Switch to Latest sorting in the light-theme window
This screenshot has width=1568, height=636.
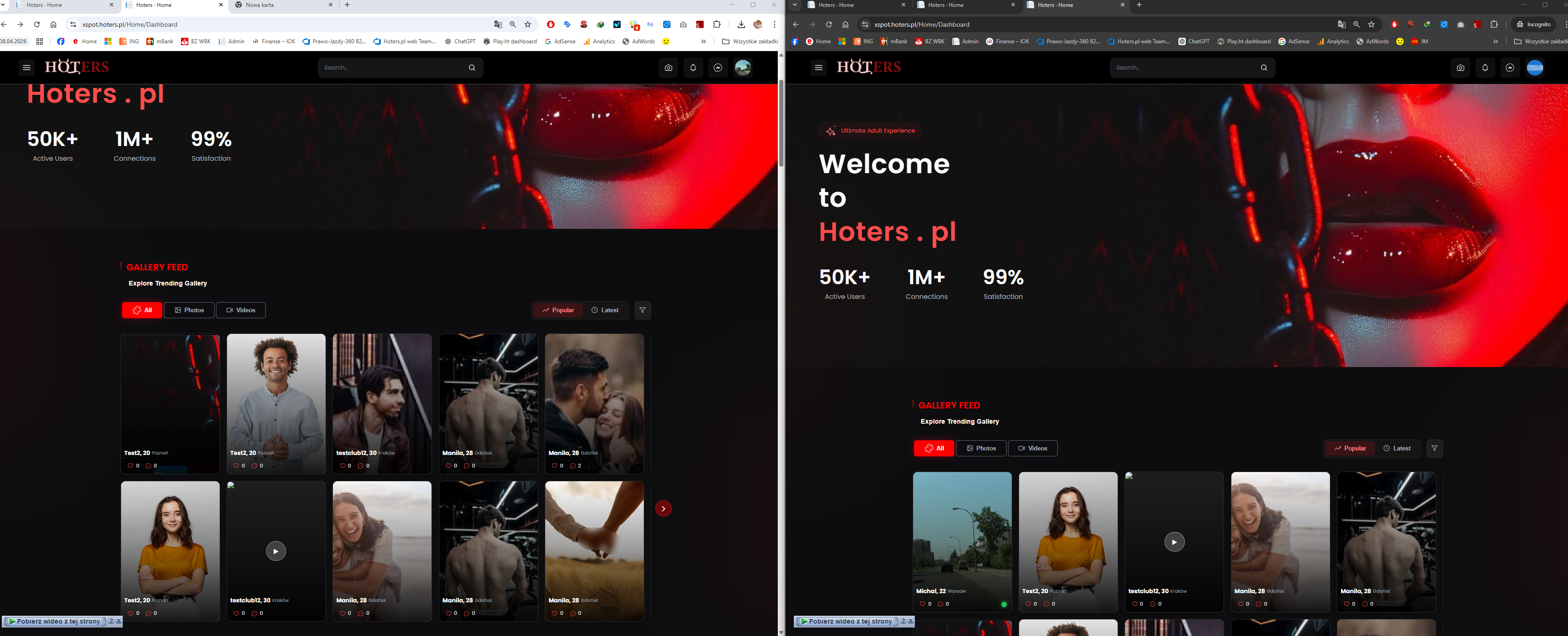click(605, 310)
